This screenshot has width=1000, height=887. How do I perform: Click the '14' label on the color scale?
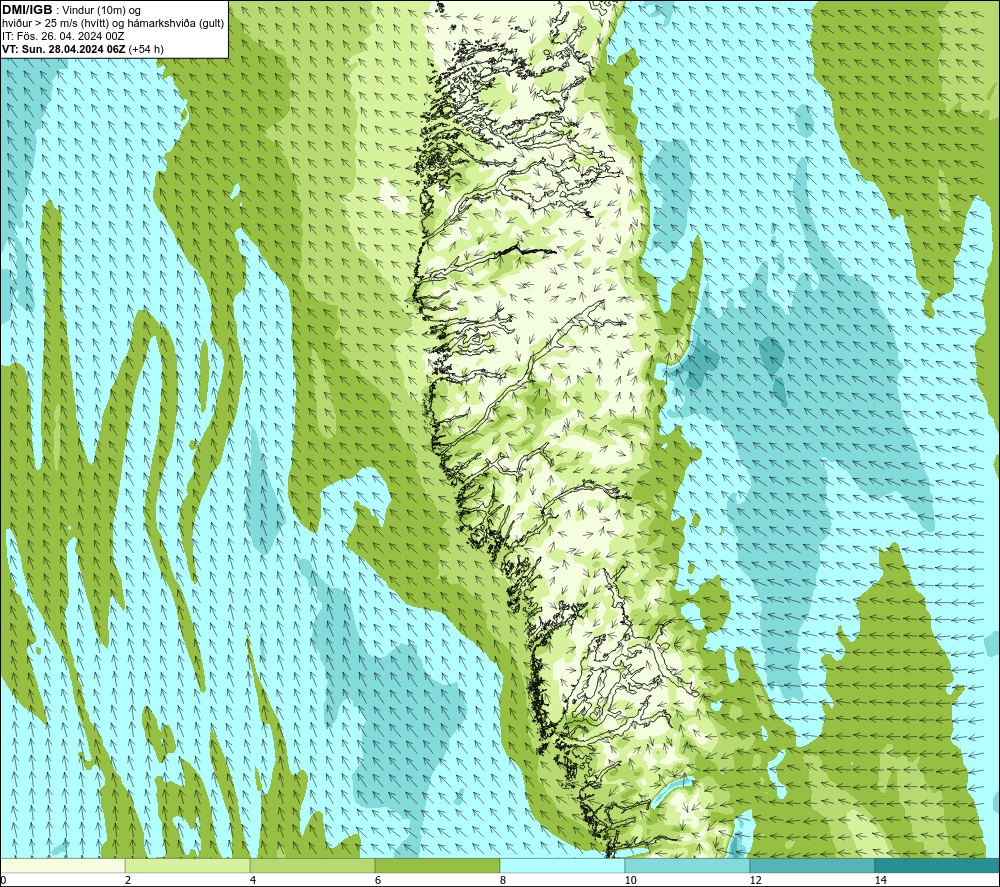(881, 880)
